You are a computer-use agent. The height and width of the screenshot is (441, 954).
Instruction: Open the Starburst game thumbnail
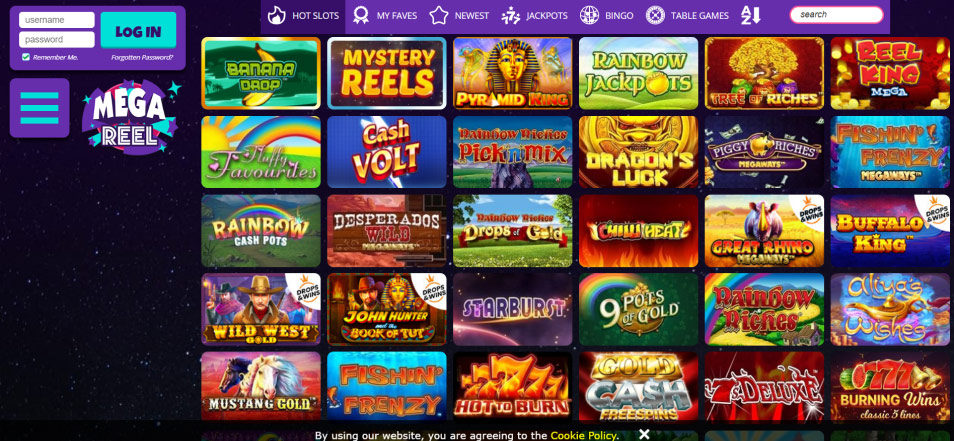[512, 309]
